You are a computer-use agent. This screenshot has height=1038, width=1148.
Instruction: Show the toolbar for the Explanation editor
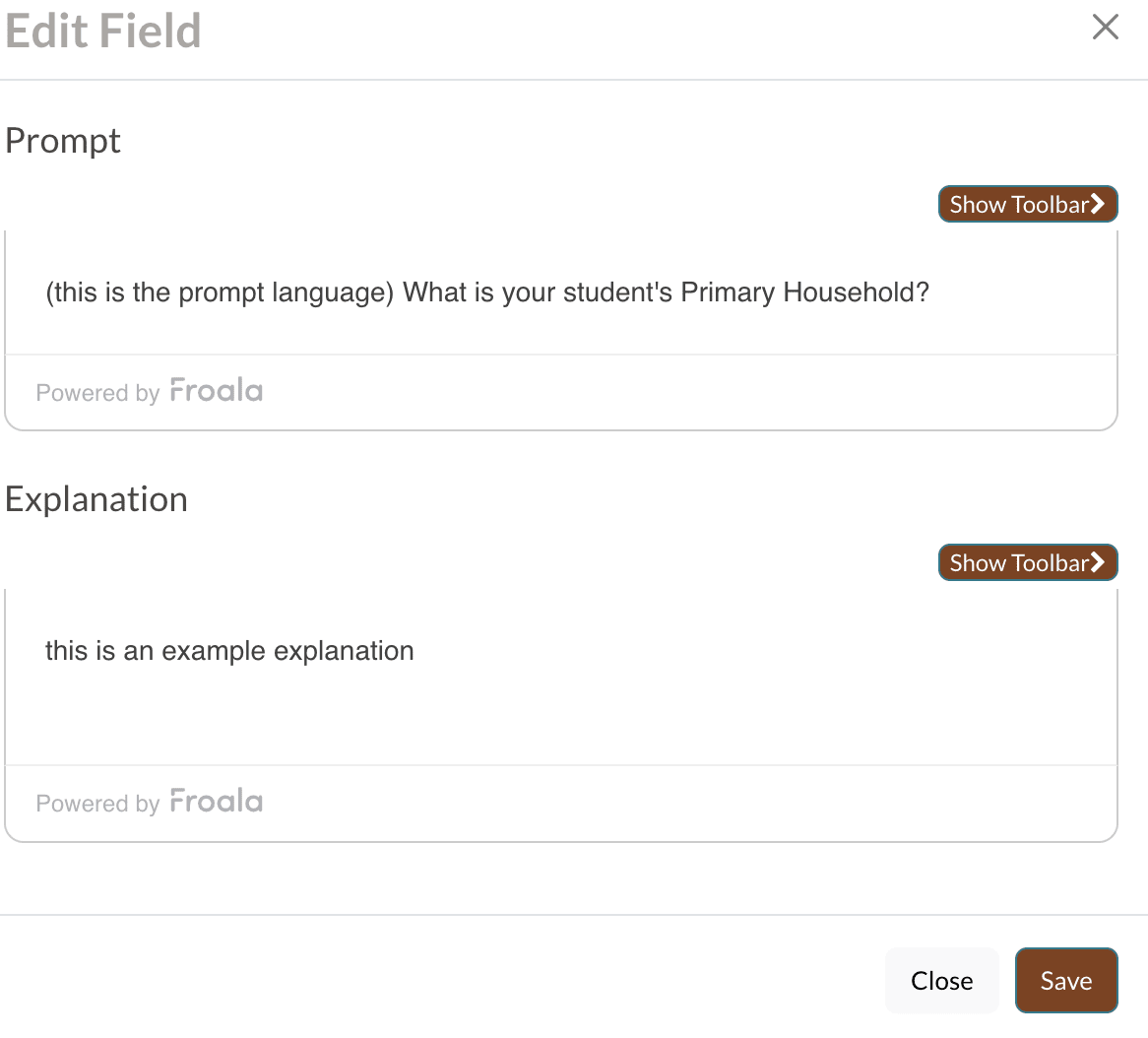(x=1018, y=562)
